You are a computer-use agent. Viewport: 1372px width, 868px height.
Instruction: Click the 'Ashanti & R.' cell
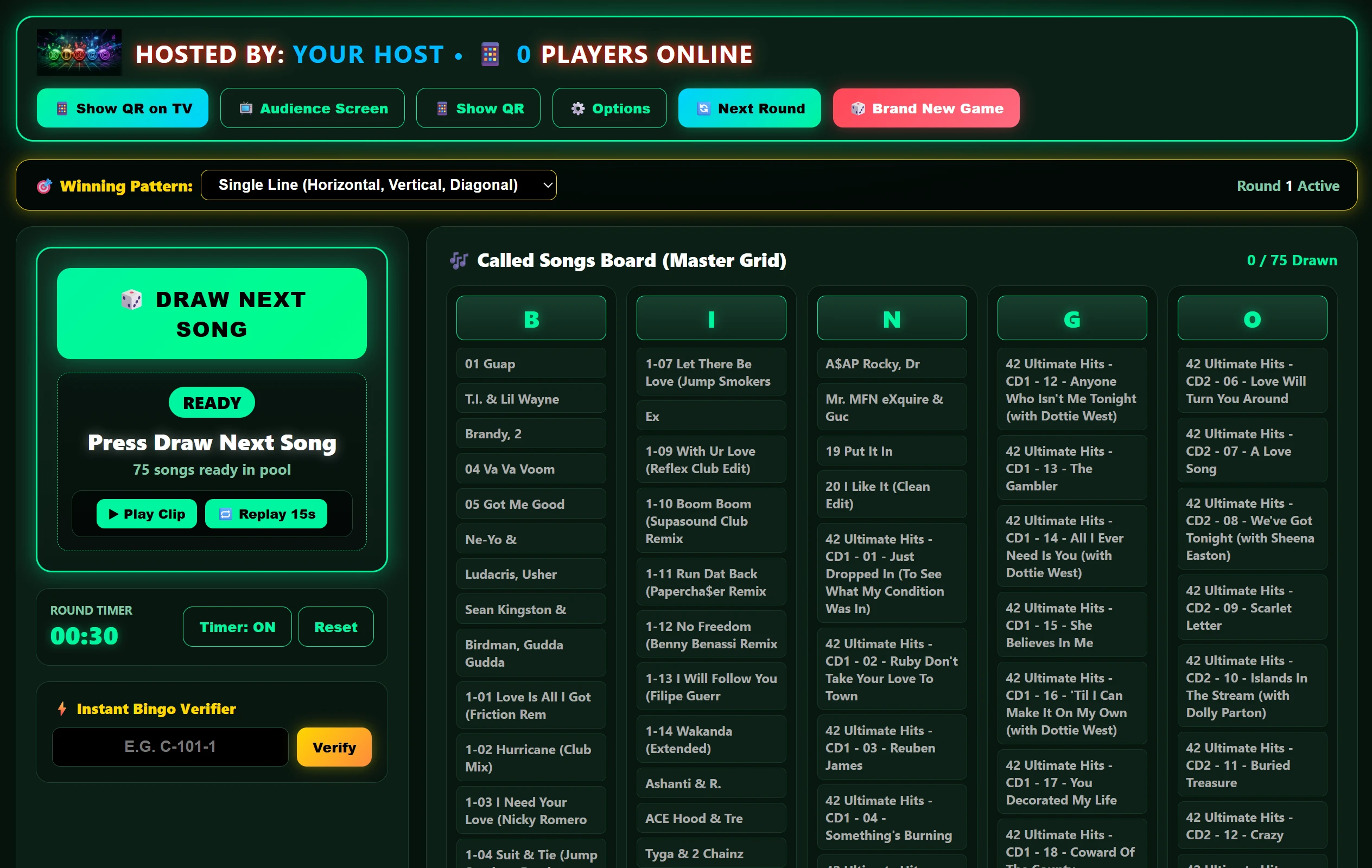coord(711,784)
